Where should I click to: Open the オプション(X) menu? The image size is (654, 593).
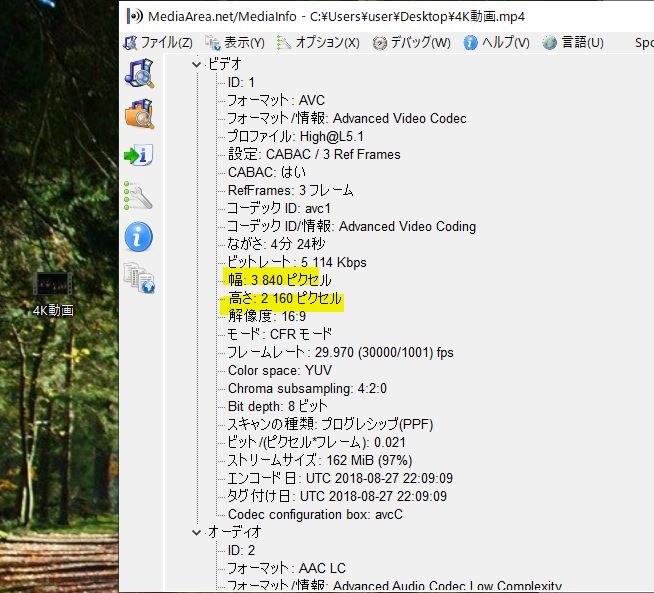tap(318, 43)
